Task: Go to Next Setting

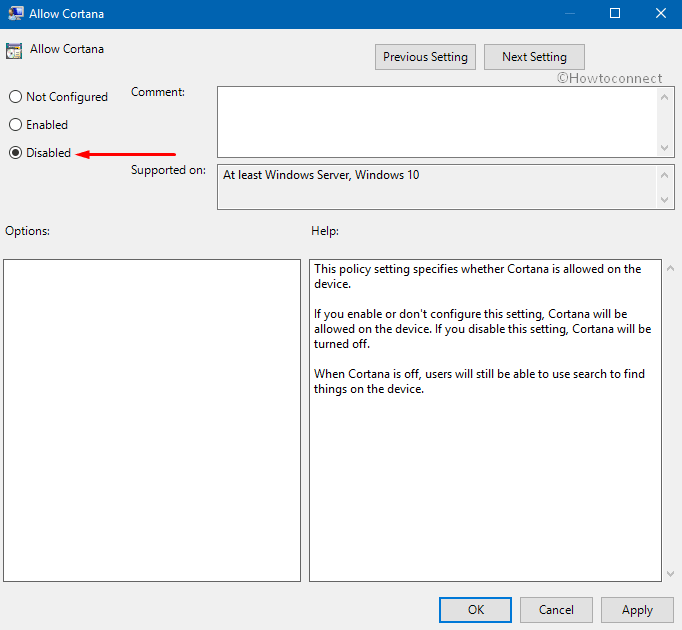Action: (x=534, y=57)
